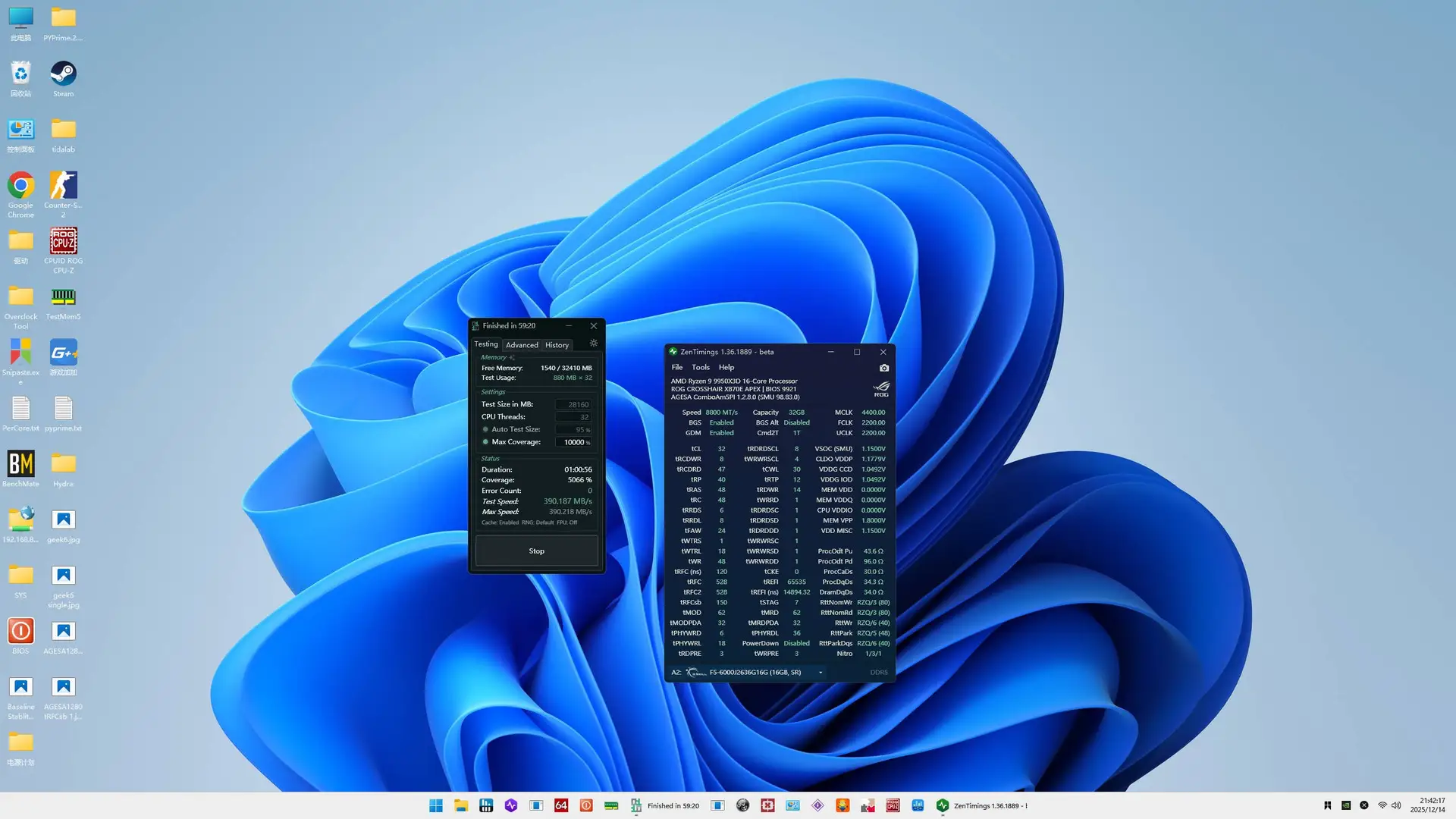Click the Windows Start button
Viewport: 1456px width, 819px height.
pyautogui.click(x=436, y=805)
